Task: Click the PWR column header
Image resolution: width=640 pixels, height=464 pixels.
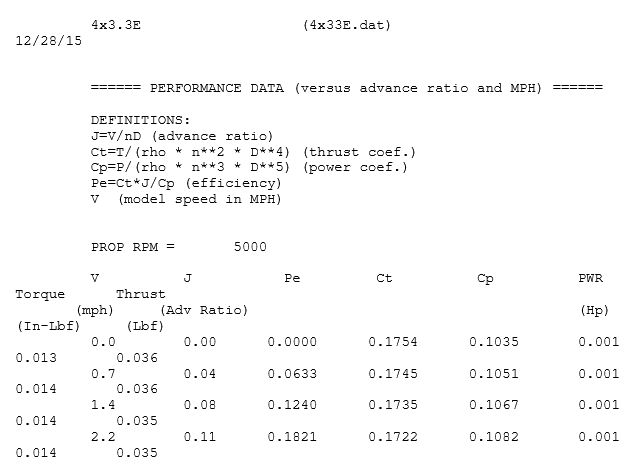Action: point(590,278)
